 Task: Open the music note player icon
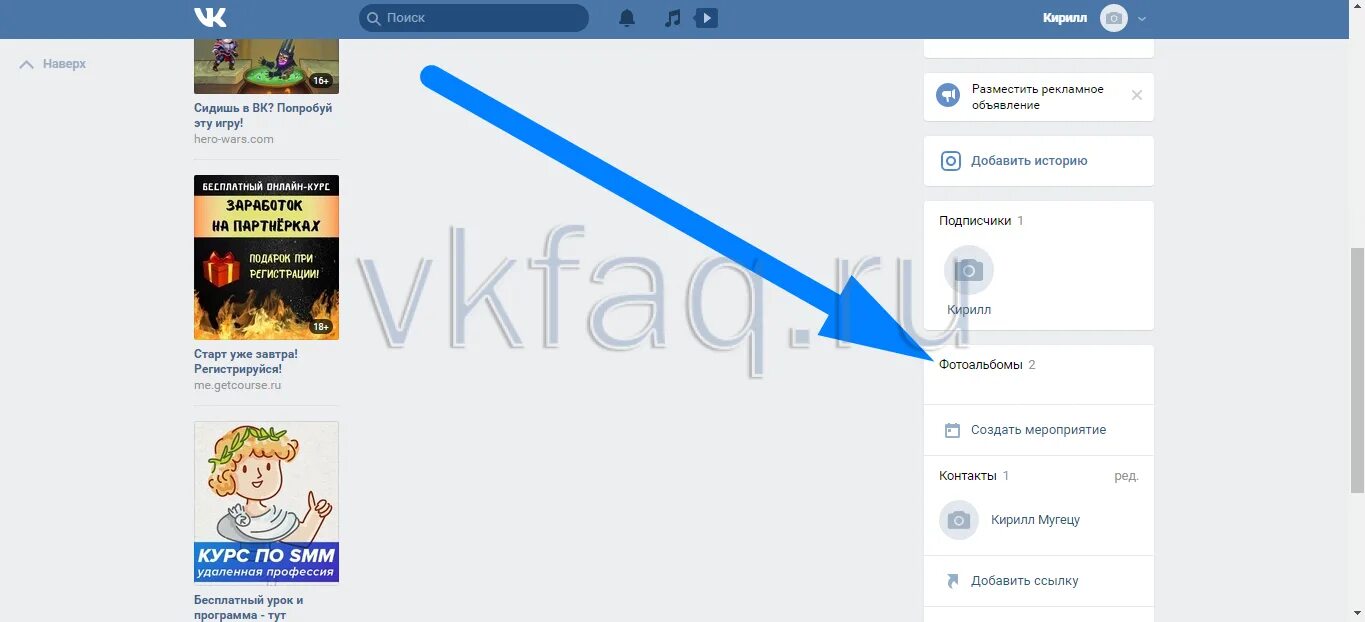click(673, 18)
